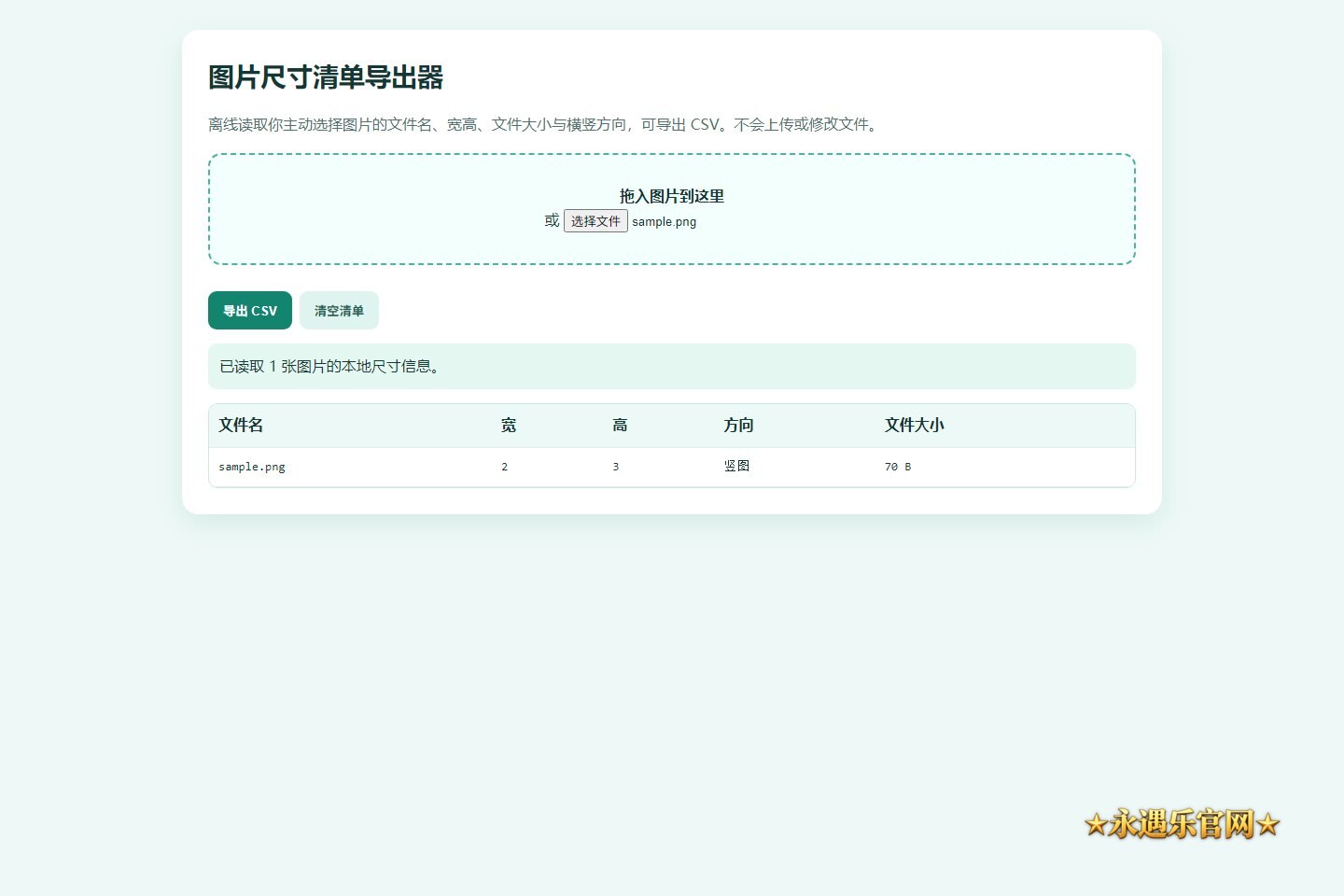Click the 离线读取 description paragraph
The width and height of the screenshot is (1344, 896).
(x=544, y=124)
